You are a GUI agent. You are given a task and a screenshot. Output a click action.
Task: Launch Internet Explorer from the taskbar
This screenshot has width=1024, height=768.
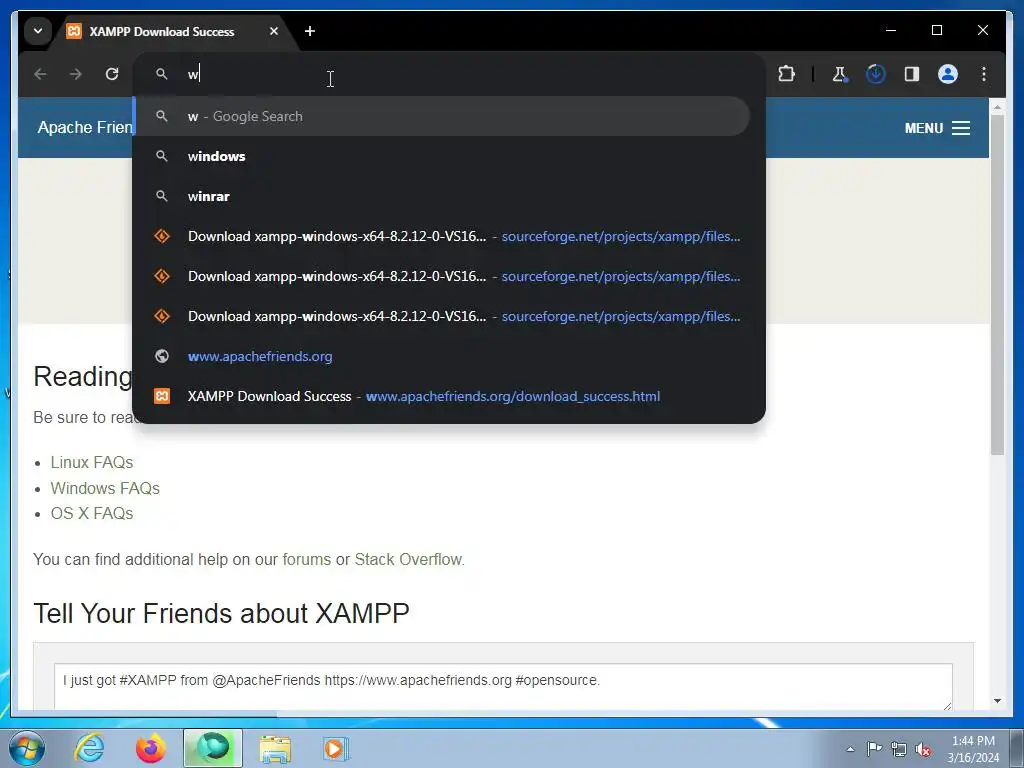click(x=89, y=748)
